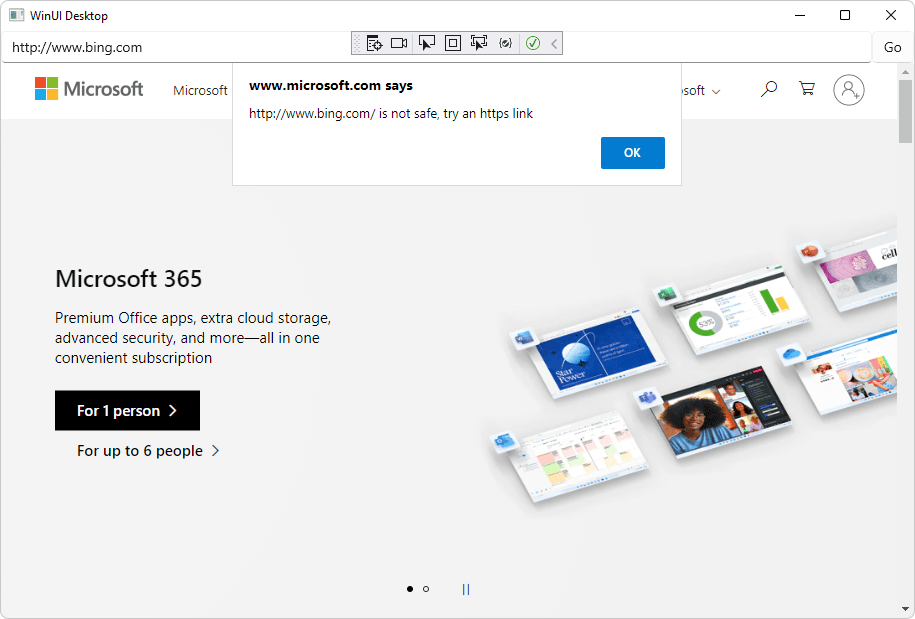
Task: Expand the All Microsoft dropdown chevron
Action: (x=716, y=92)
